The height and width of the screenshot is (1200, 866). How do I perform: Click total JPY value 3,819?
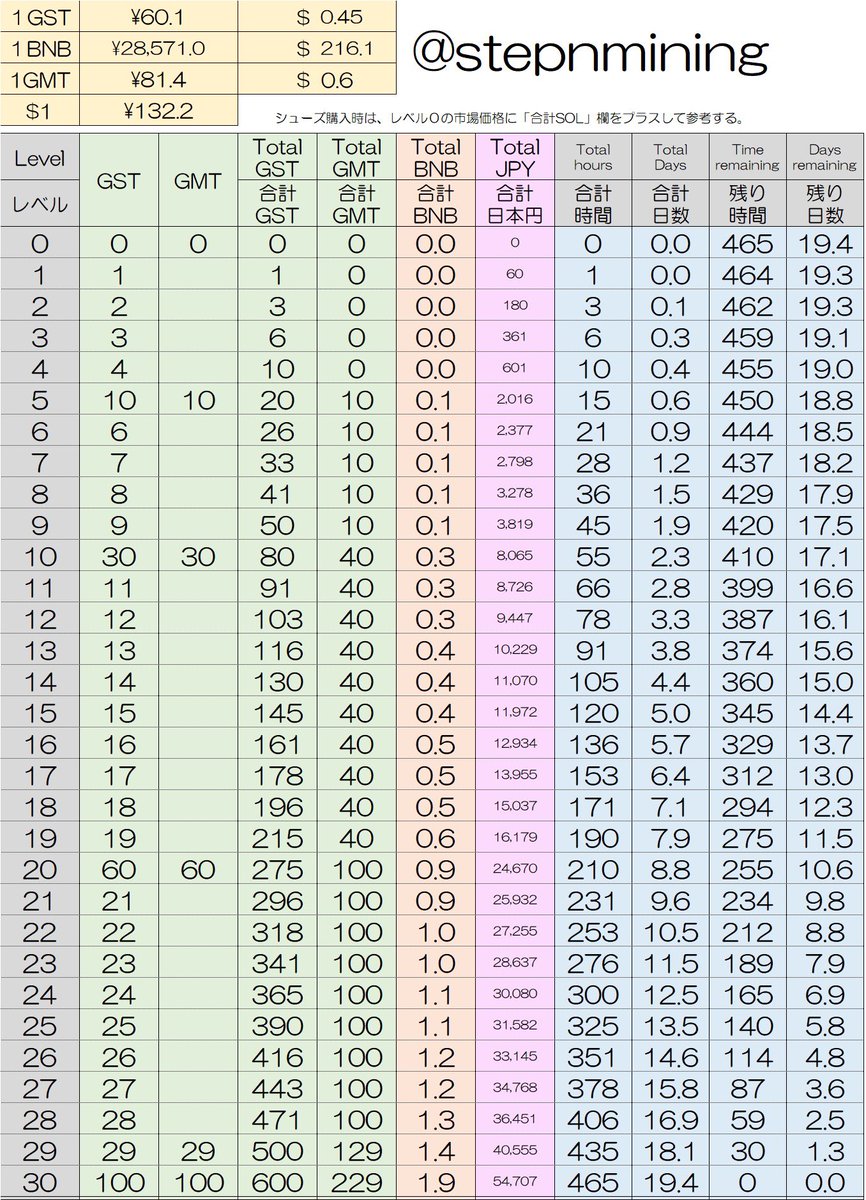pos(515,525)
